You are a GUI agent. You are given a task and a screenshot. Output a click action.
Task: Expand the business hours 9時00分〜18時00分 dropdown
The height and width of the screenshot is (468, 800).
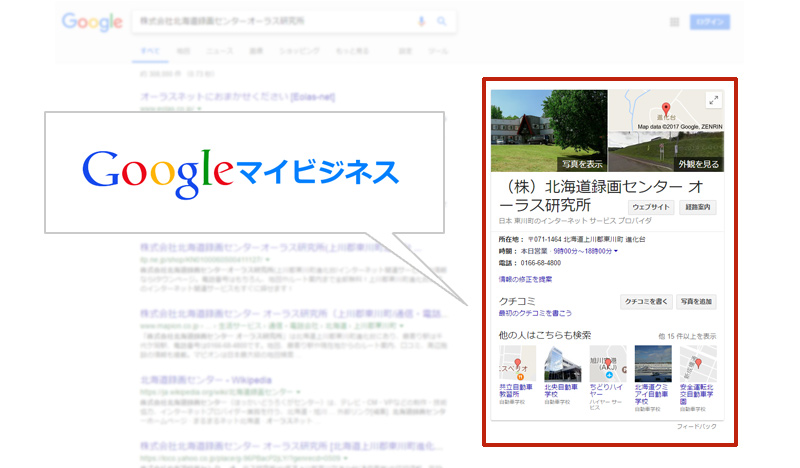[586, 251]
